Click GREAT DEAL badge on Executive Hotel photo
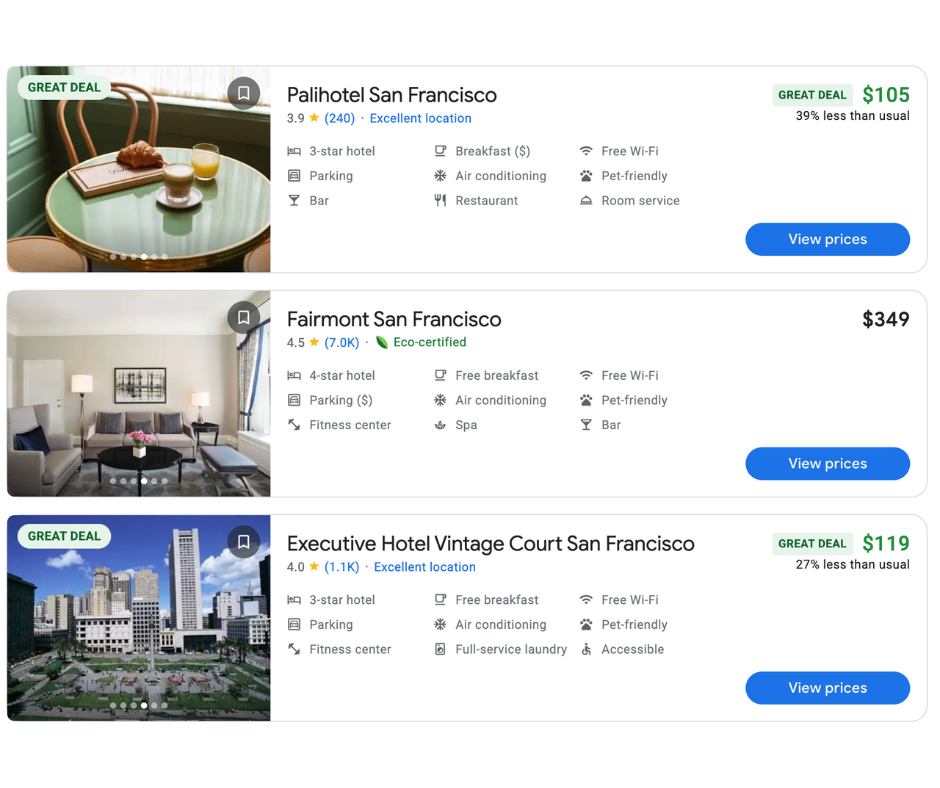 tap(64, 536)
